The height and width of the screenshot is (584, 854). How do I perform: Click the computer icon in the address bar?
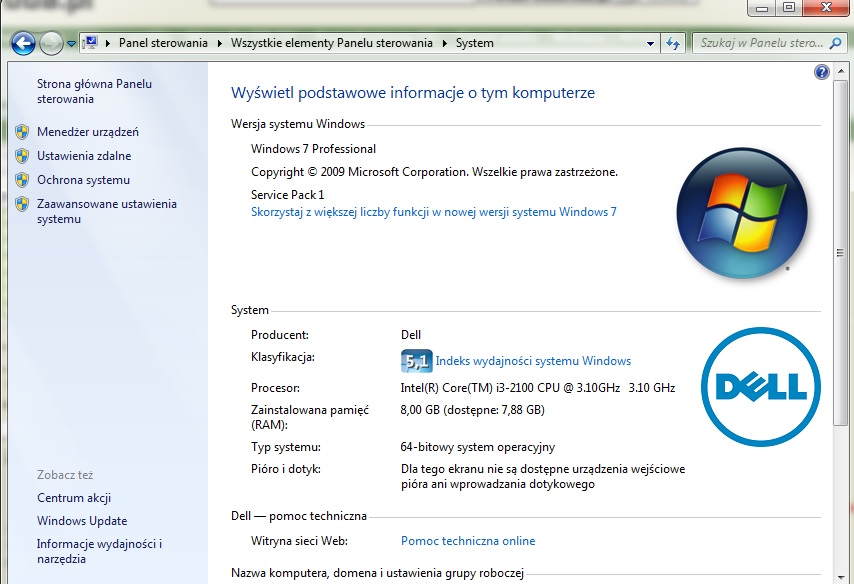click(90, 42)
